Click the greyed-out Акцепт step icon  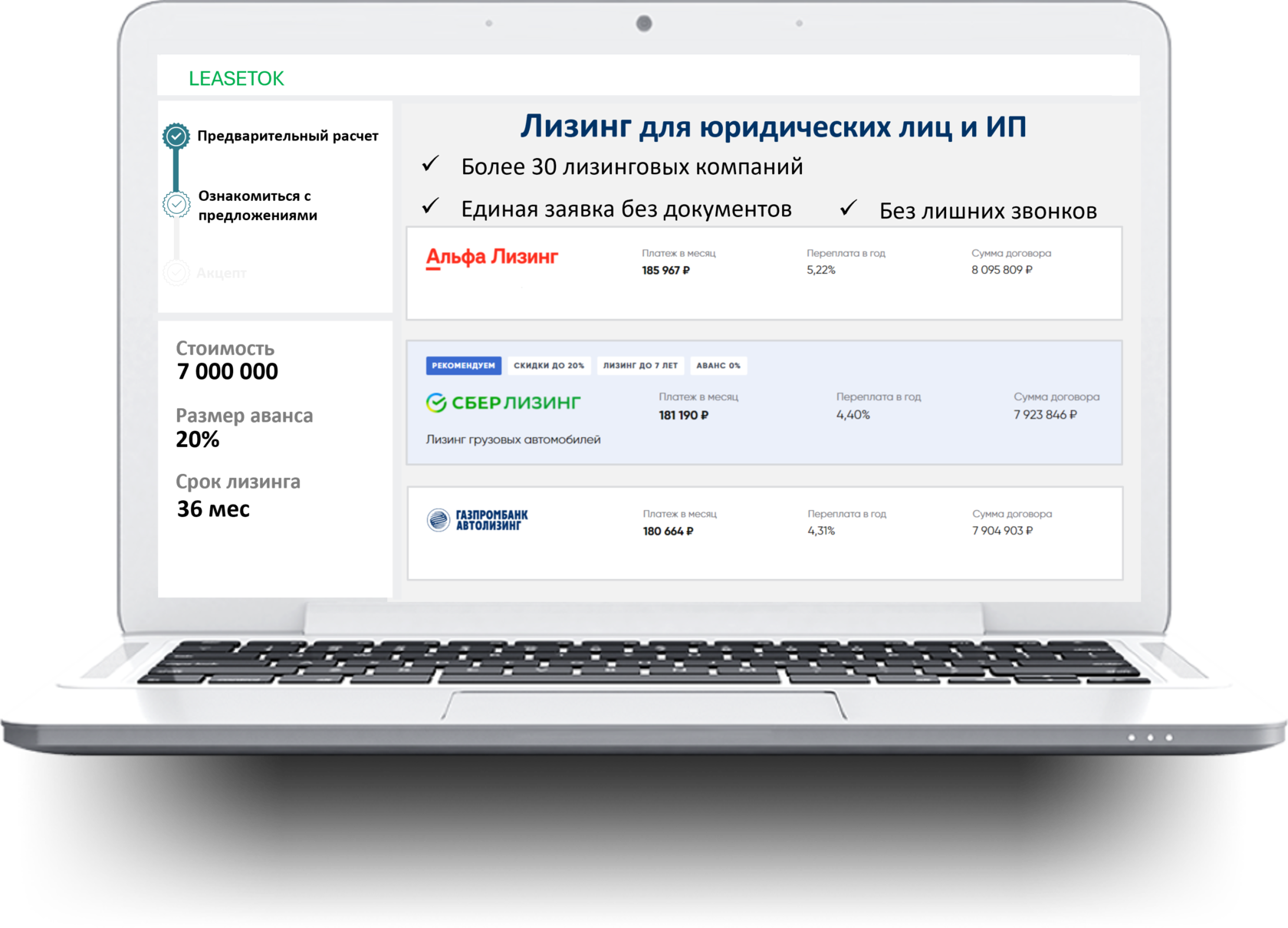pos(176,272)
